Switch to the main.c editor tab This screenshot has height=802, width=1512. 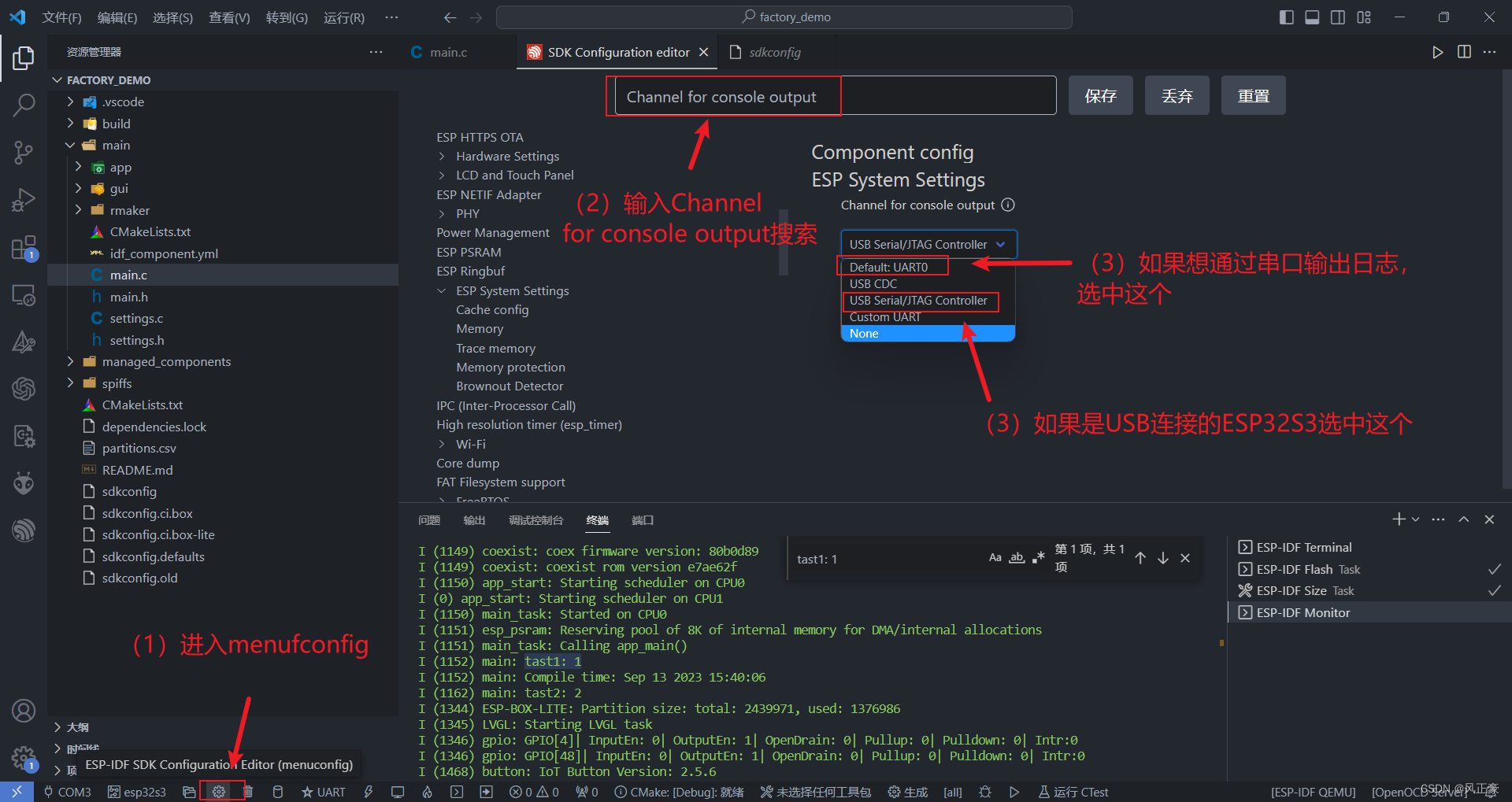(x=449, y=52)
